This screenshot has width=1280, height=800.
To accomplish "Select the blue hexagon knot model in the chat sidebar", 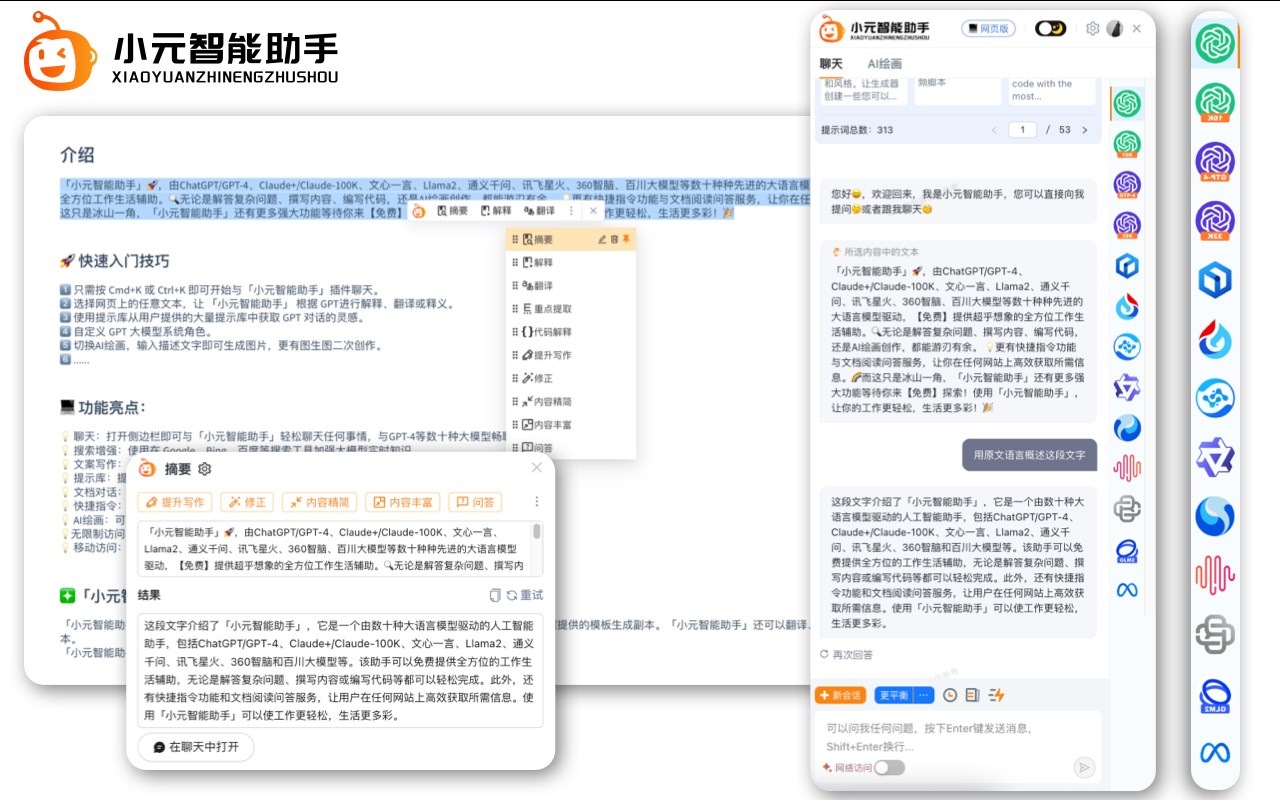I will pyautogui.click(x=1128, y=347).
